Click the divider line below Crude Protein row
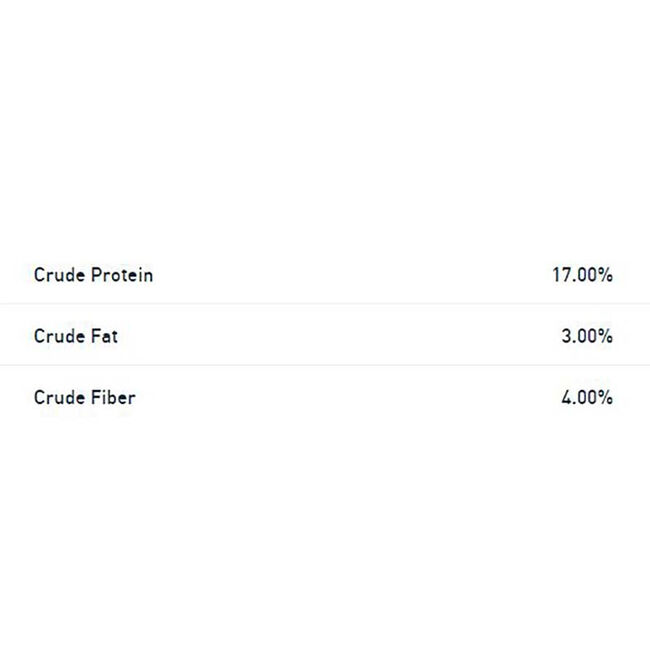 point(325,304)
